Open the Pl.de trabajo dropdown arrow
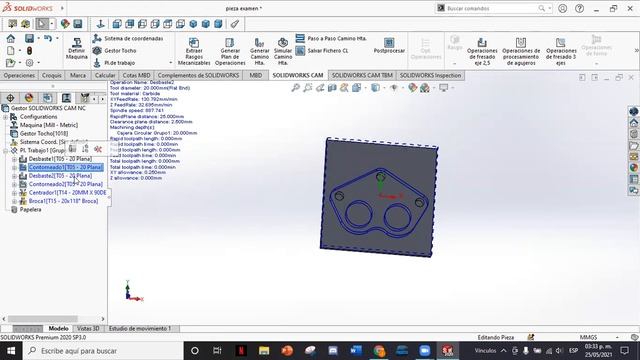 (x=171, y=63)
